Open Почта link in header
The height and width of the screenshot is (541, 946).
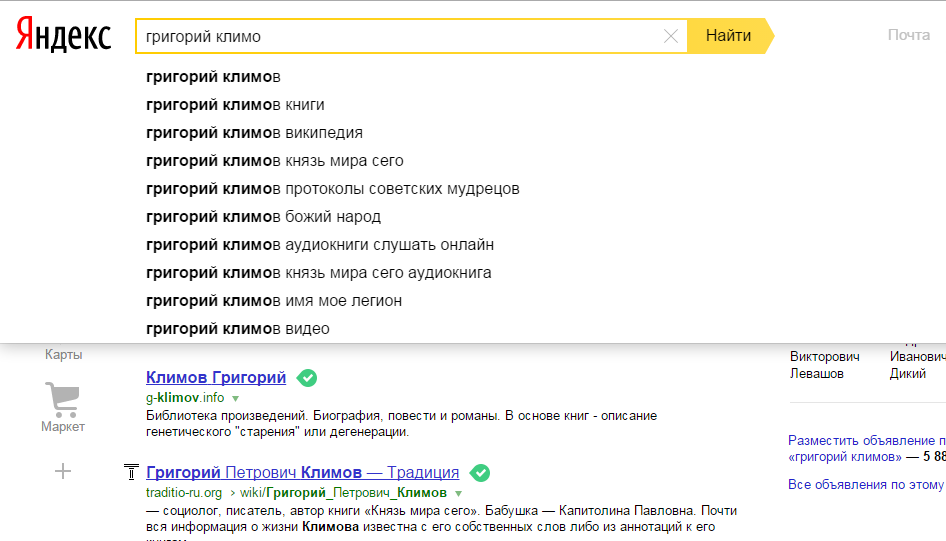pyautogui.click(x=909, y=35)
